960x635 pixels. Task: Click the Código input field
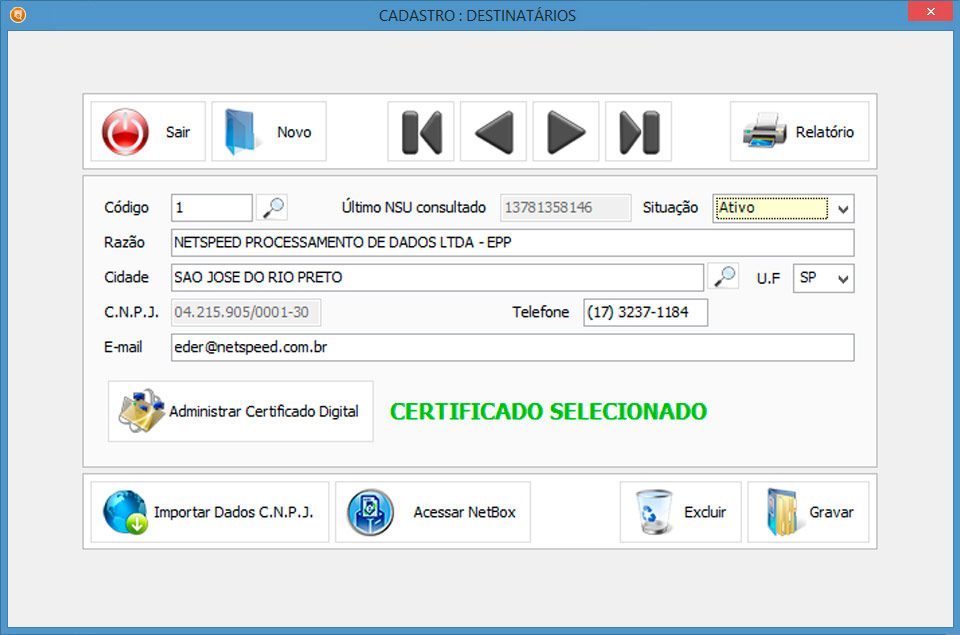tap(212, 208)
